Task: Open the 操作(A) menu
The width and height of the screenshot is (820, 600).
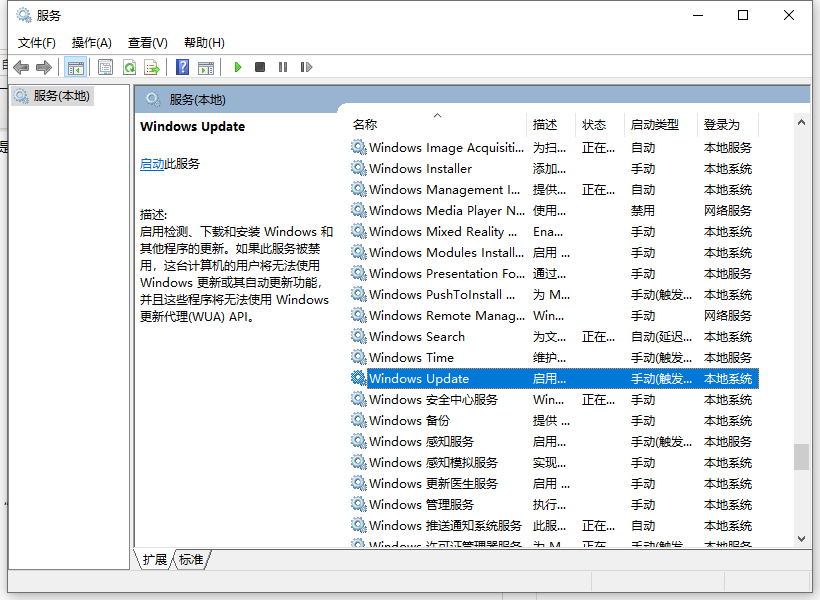Action: pos(91,42)
